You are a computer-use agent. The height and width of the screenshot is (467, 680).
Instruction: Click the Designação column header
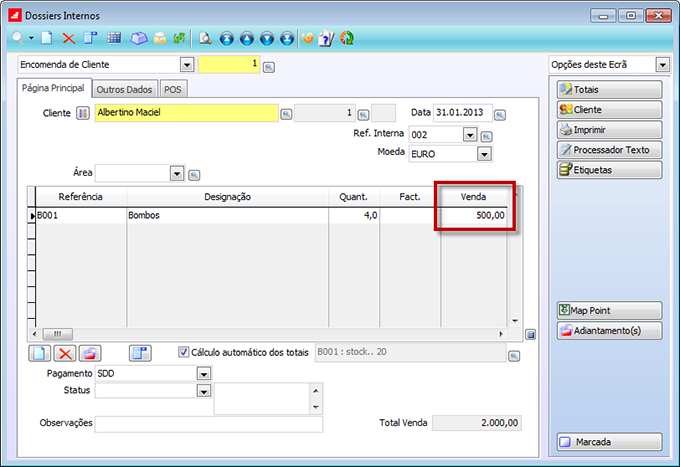click(228, 197)
